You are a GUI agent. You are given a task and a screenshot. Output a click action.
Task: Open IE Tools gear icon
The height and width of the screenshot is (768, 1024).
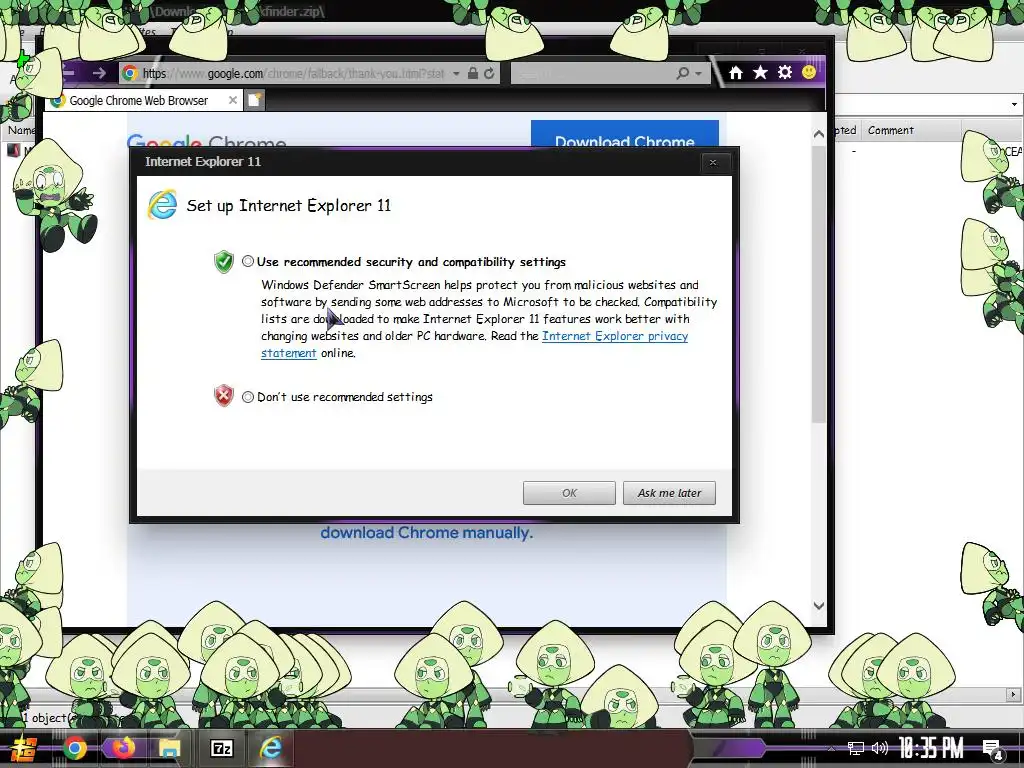784,72
